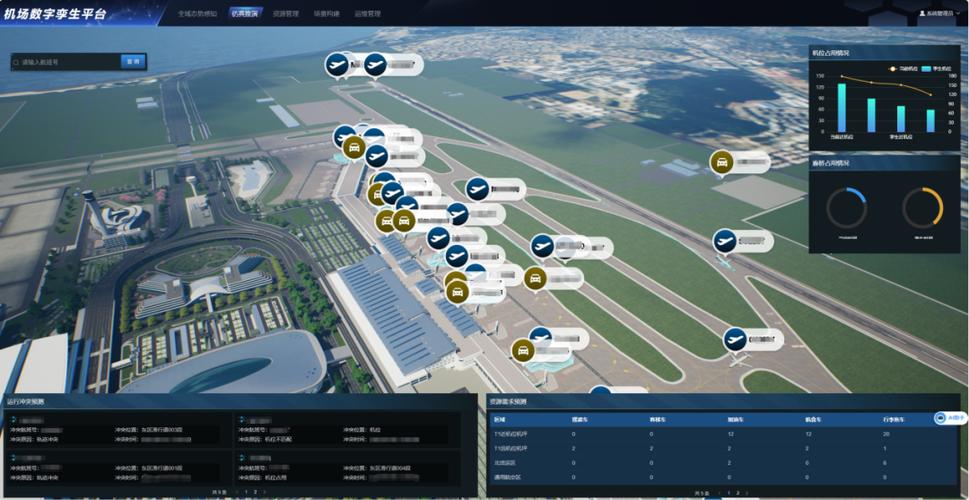Toggle the cyan bar series in the chart legend
The height and width of the screenshot is (500, 969).
(936, 68)
